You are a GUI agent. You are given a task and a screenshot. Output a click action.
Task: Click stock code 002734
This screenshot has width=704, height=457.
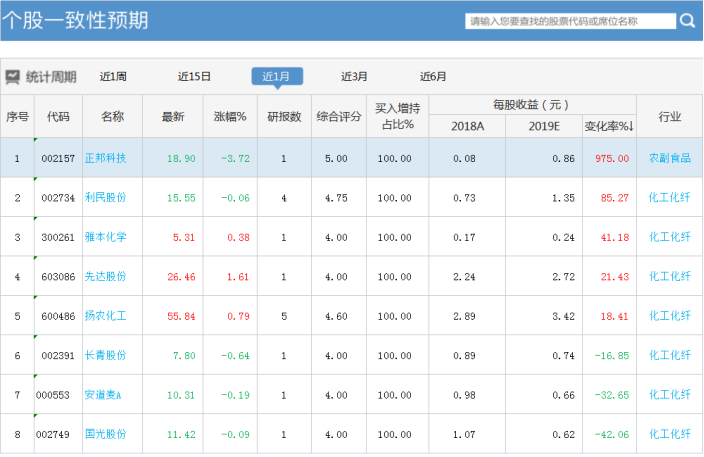(x=58, y=198)
